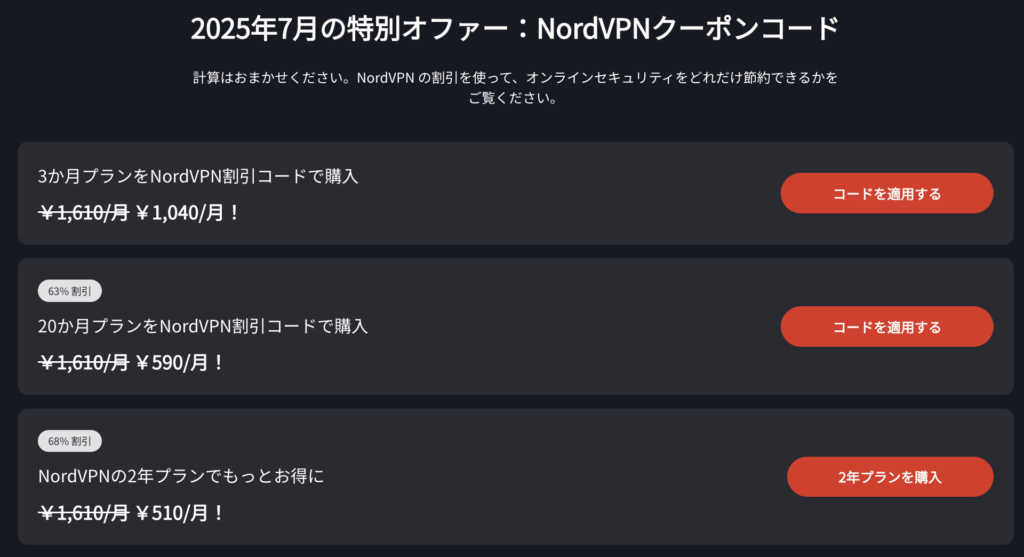Select the 63% 割引 badge
Image resolution: width=1024 pixels, height=557 pixels.
[70, 291]
